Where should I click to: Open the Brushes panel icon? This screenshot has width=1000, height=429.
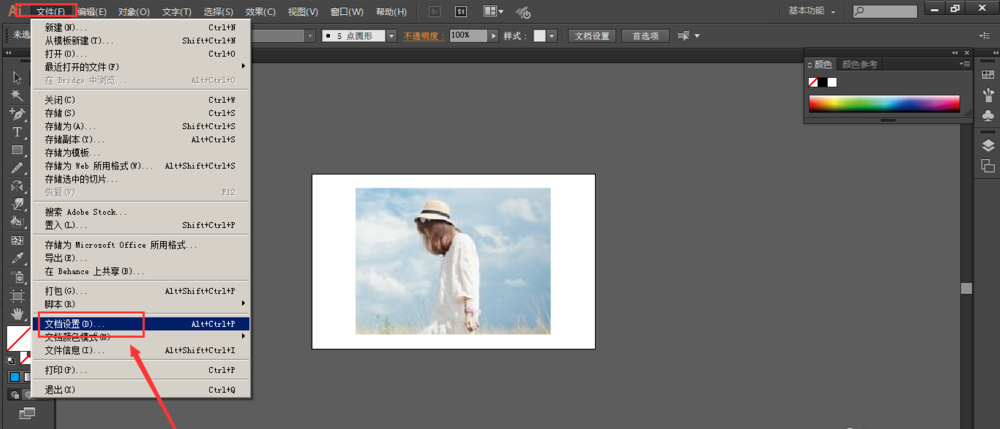click(x=988, y=93)
